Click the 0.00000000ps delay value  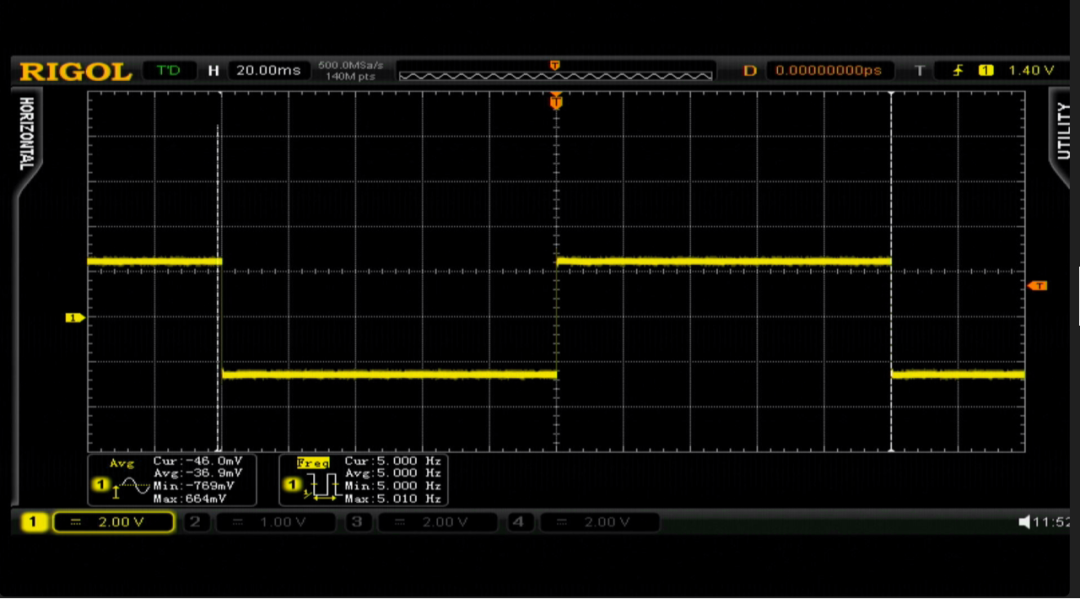pyautogui.click(x=829, y=70)
